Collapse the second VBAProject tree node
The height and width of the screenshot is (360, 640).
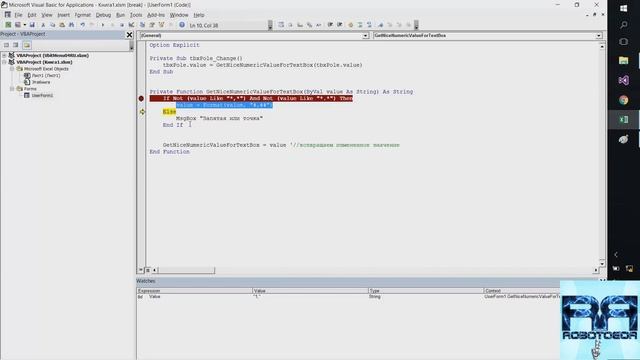coord(4,62)
